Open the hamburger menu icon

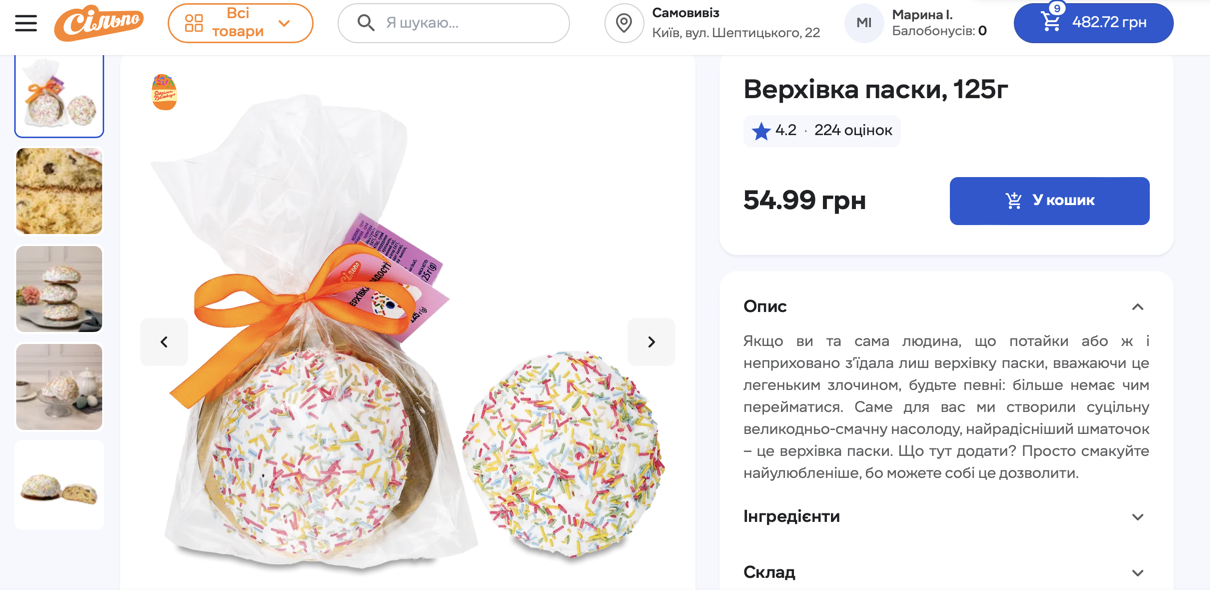26,23
